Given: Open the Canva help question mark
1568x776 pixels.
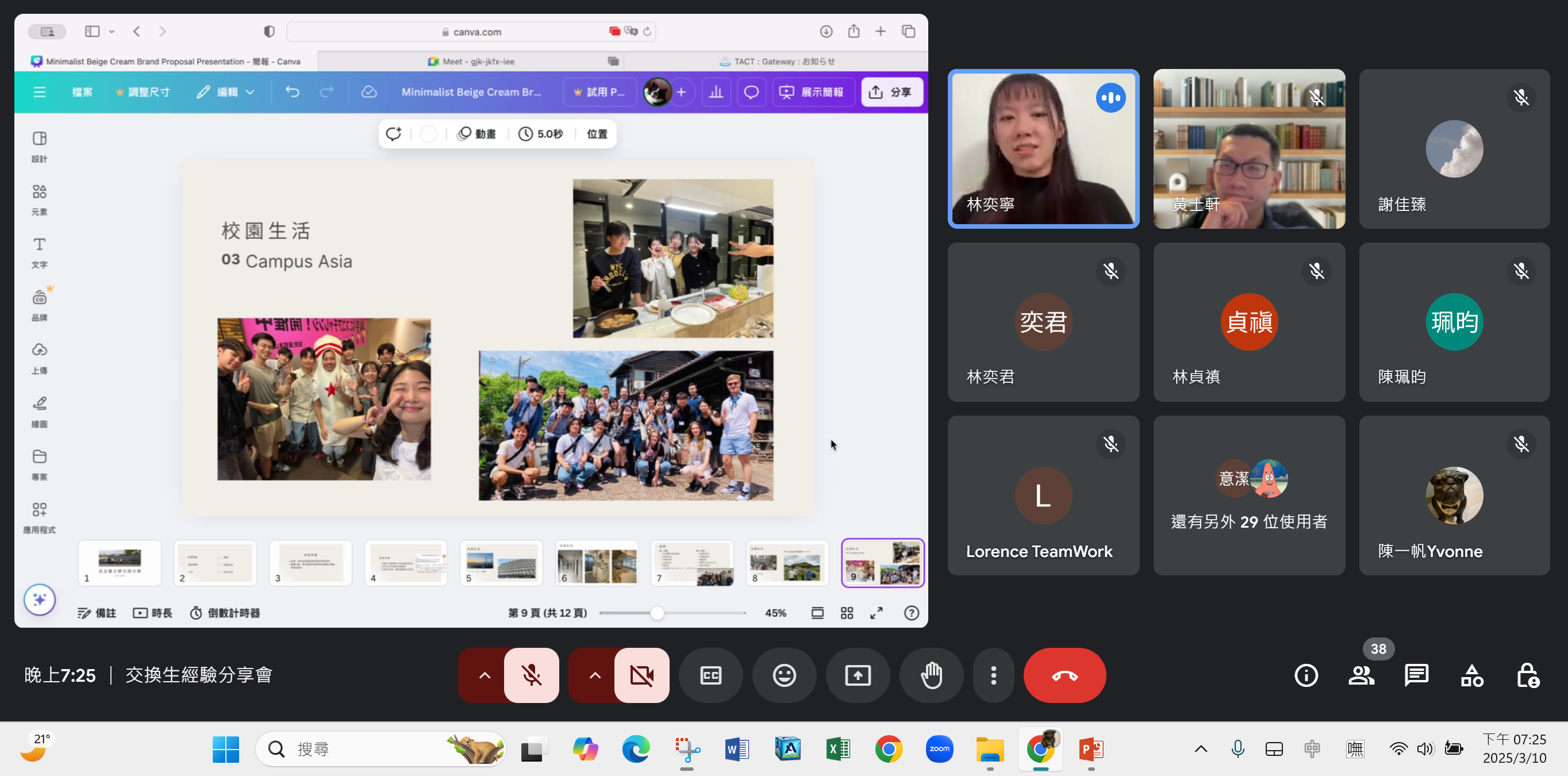Looking at the screenshot, I should click(911, 613).
